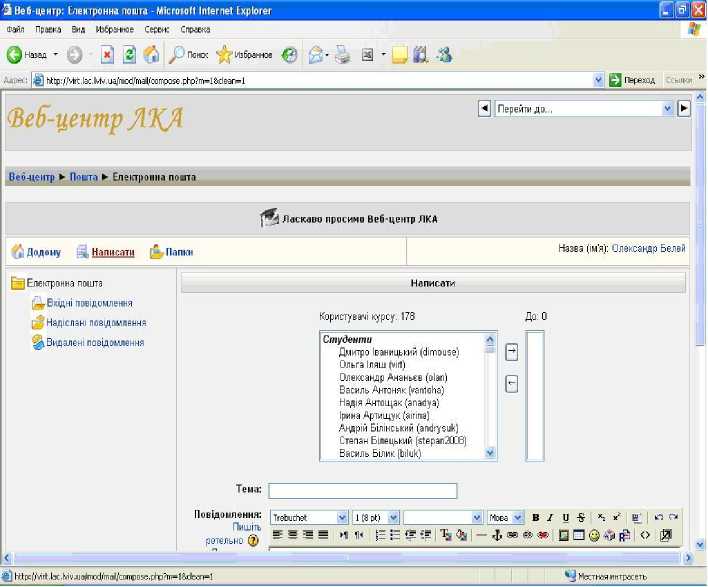708x587 pixels.
Task: Click the Refresh page icon
Action: tap(129, 55)
